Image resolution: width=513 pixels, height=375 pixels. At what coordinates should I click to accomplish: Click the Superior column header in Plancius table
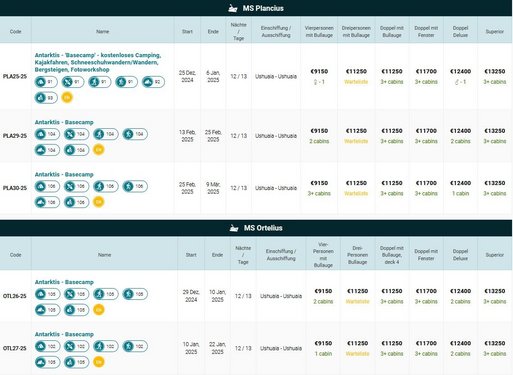tap(495, 32)
